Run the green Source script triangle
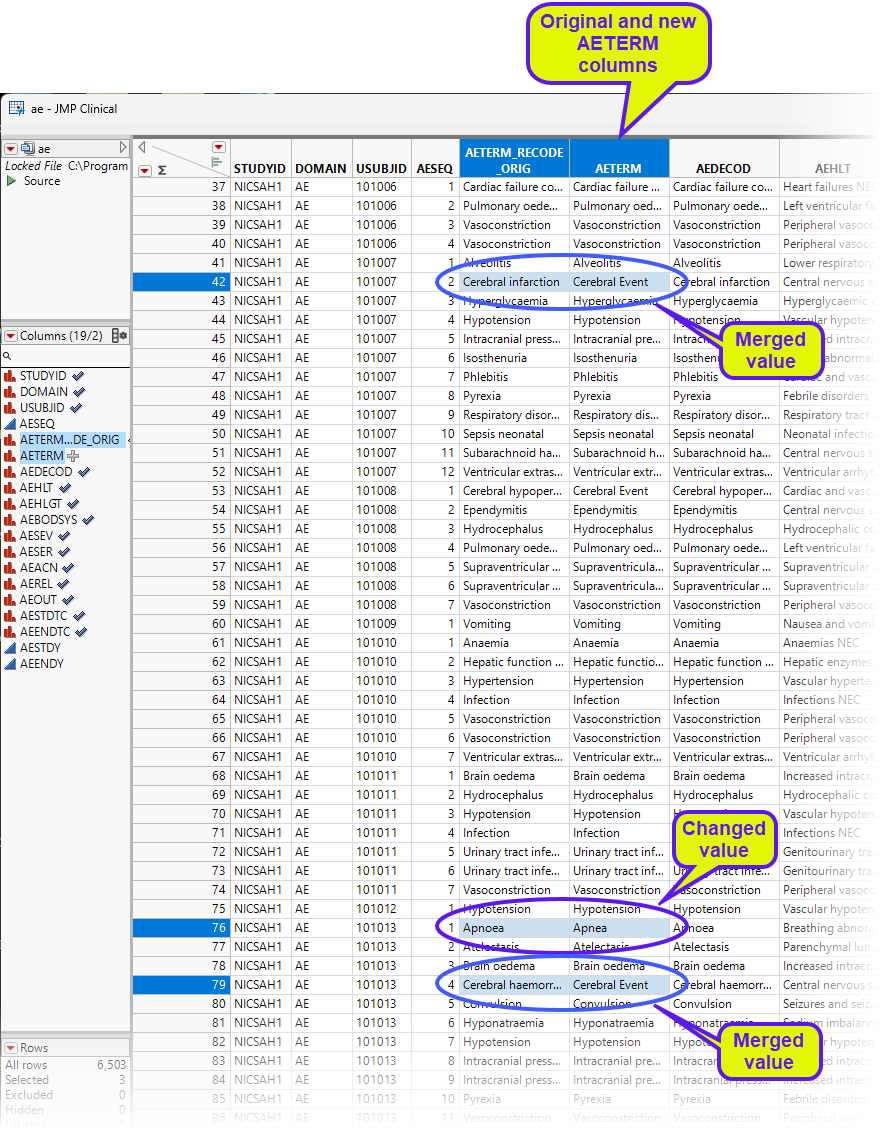The width and height of the screenshot is (880, 1130). 12,181
